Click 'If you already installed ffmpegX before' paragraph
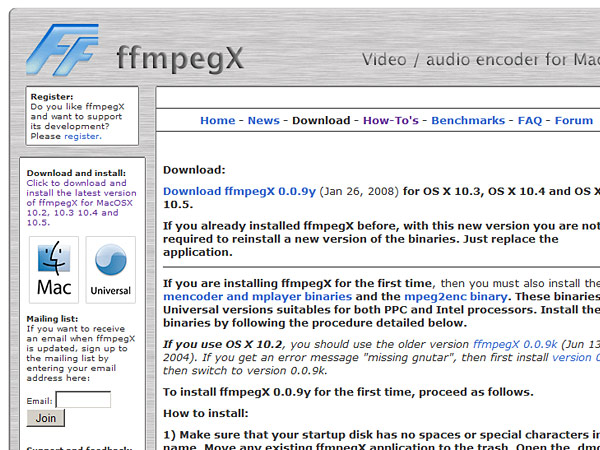The height and width of the screenshot is (450, 600). [x=382, y=239]
